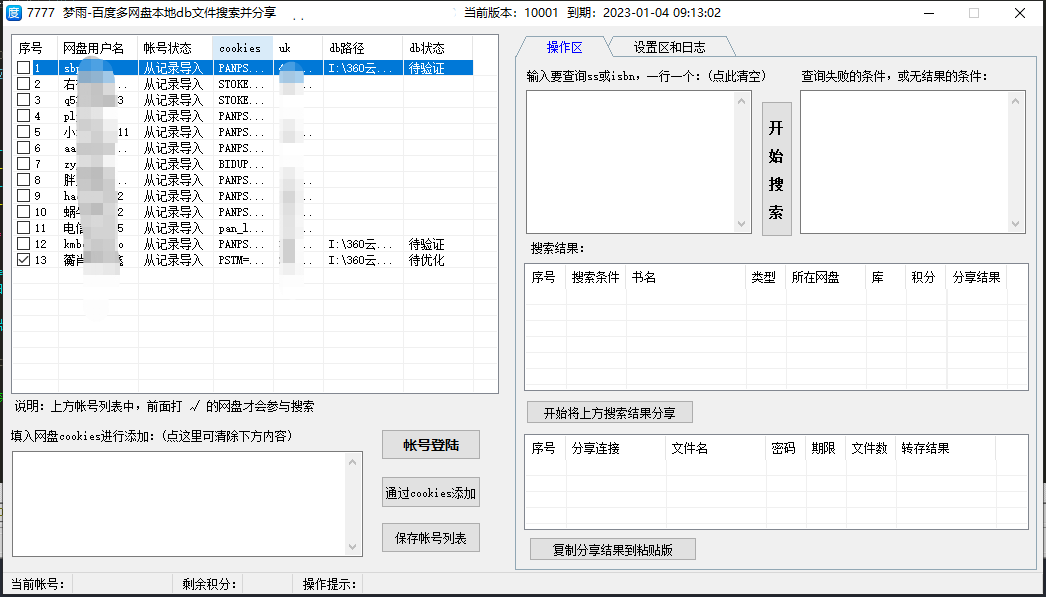Check the row 5 account checkbox
The height and width of the screenshot is (597, 1046).
click(23, 132)
